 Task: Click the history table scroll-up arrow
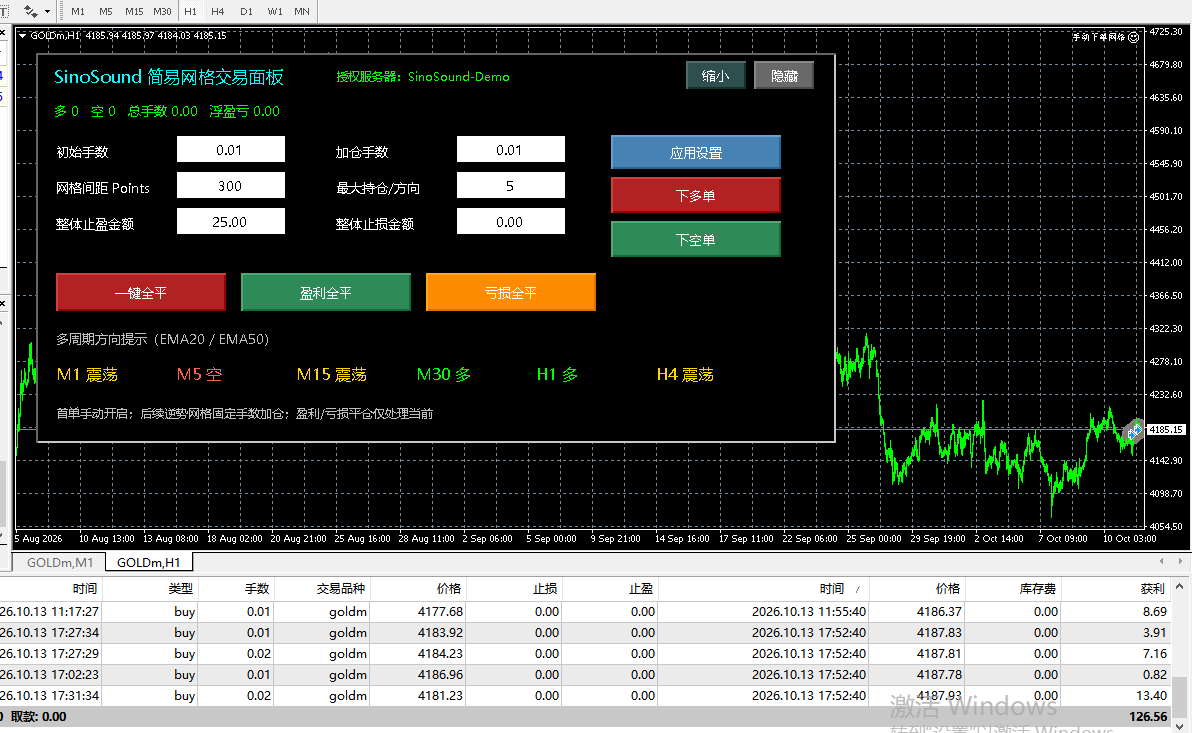pyautogui.click(x=1180, y=587)
